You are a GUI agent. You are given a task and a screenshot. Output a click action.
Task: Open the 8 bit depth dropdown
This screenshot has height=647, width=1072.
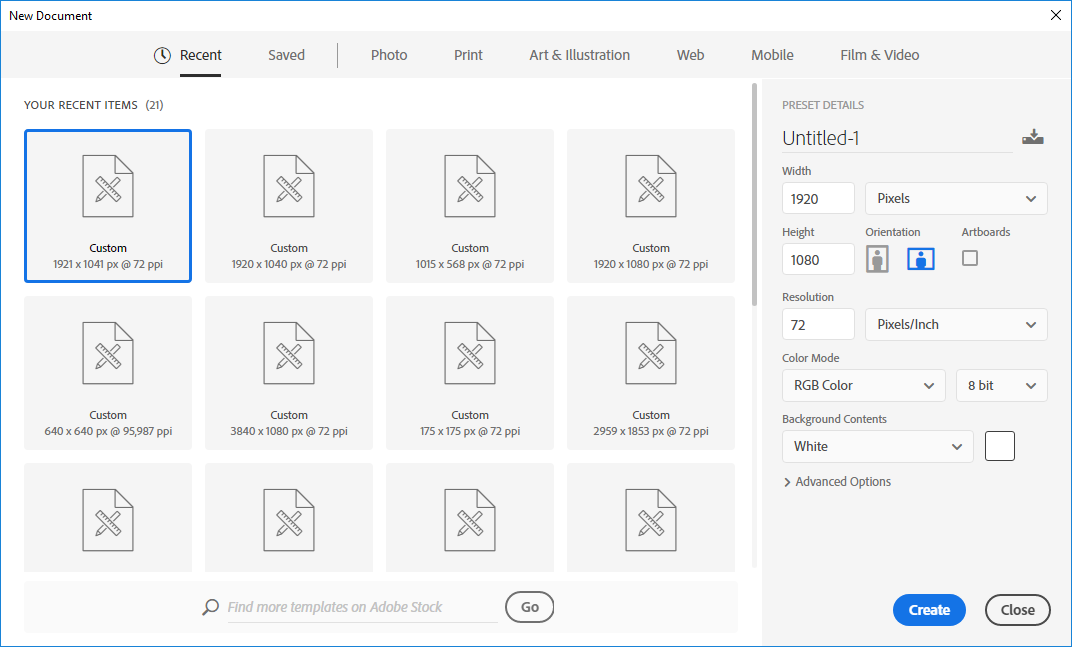[1002, 385]
